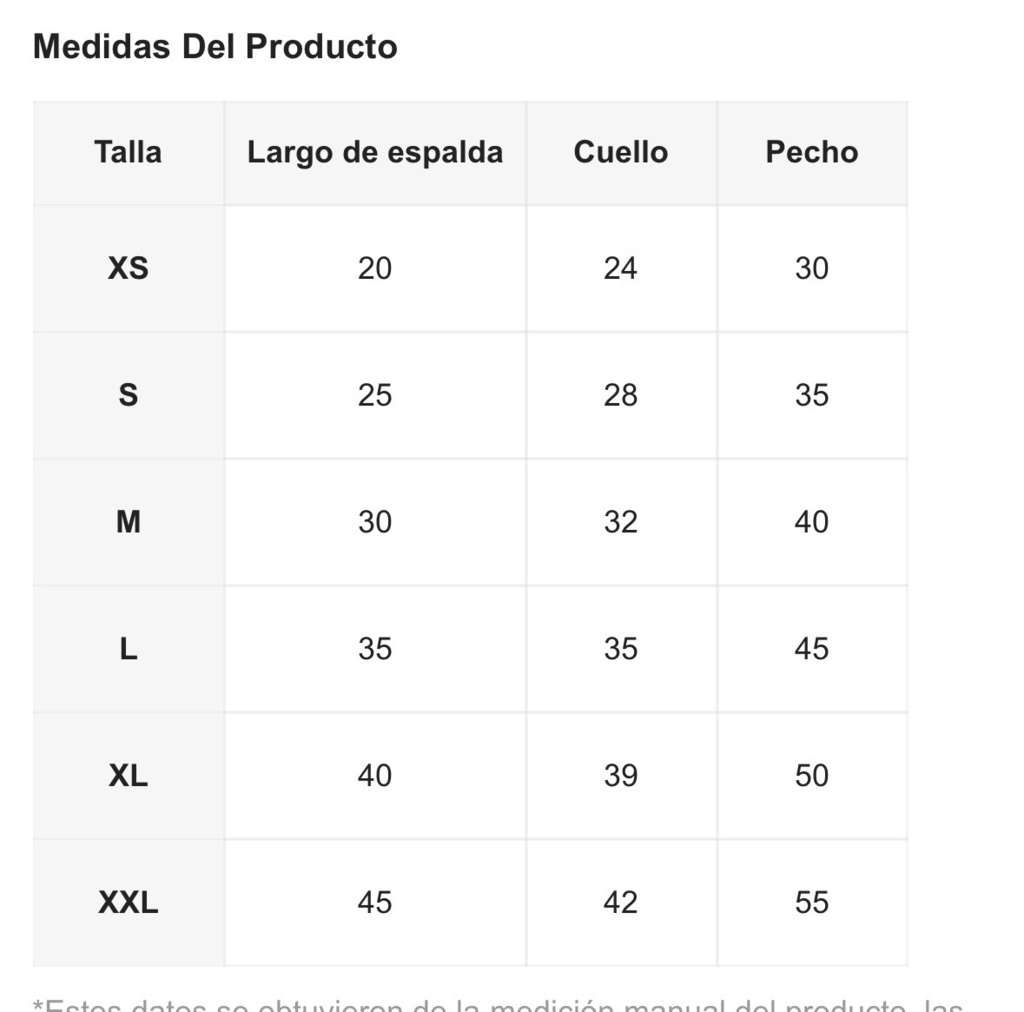Select the Talla column header

click(128, 152)
